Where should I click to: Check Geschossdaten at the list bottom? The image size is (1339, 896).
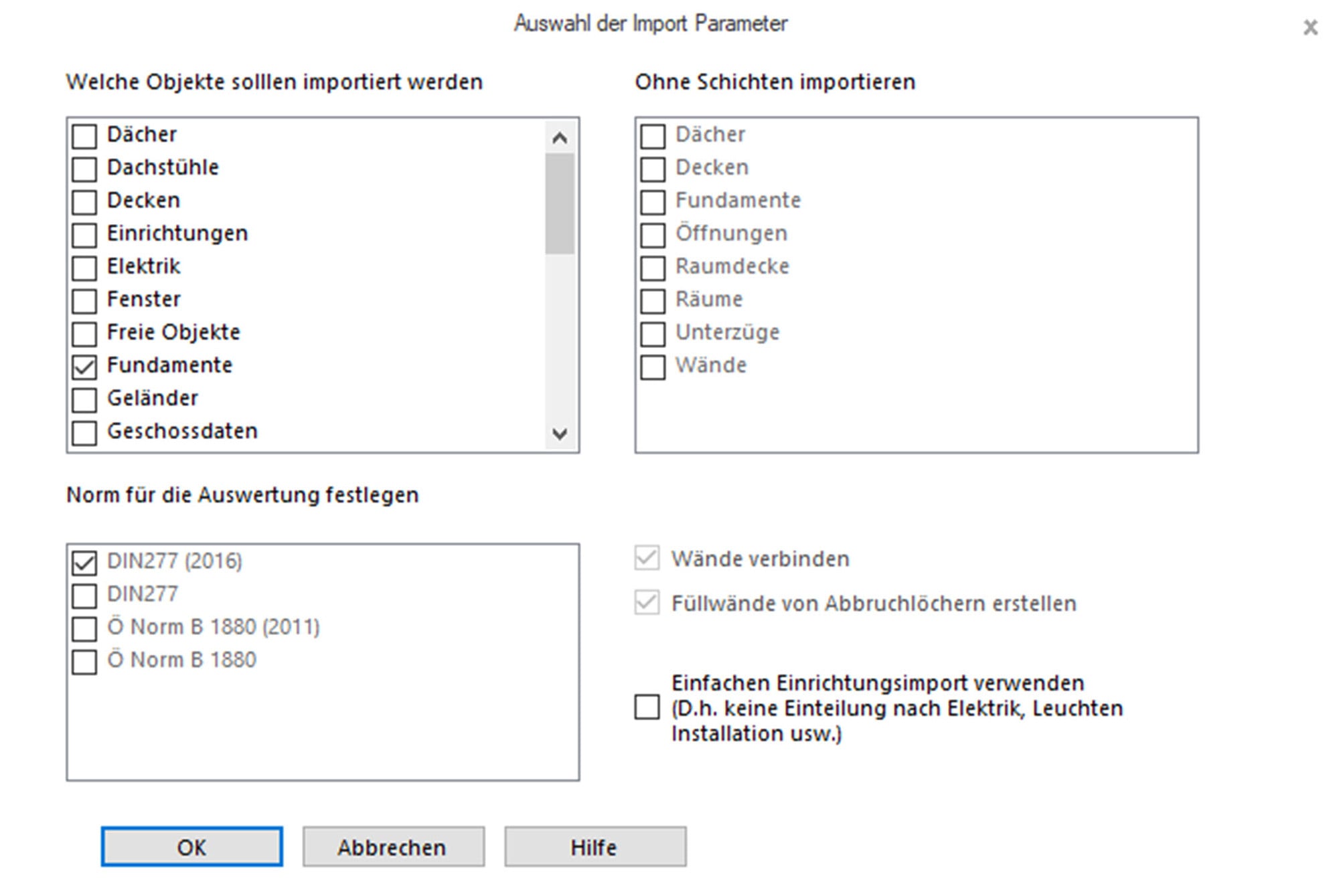tap(83, 432)
